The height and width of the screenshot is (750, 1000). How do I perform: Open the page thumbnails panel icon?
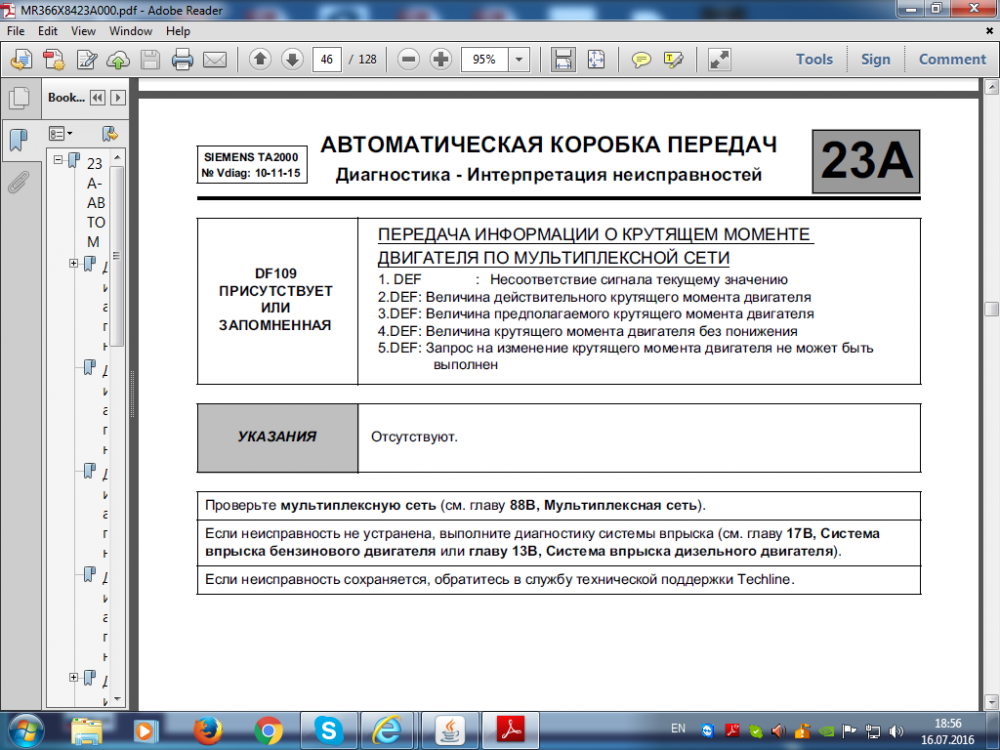[19, 98]
